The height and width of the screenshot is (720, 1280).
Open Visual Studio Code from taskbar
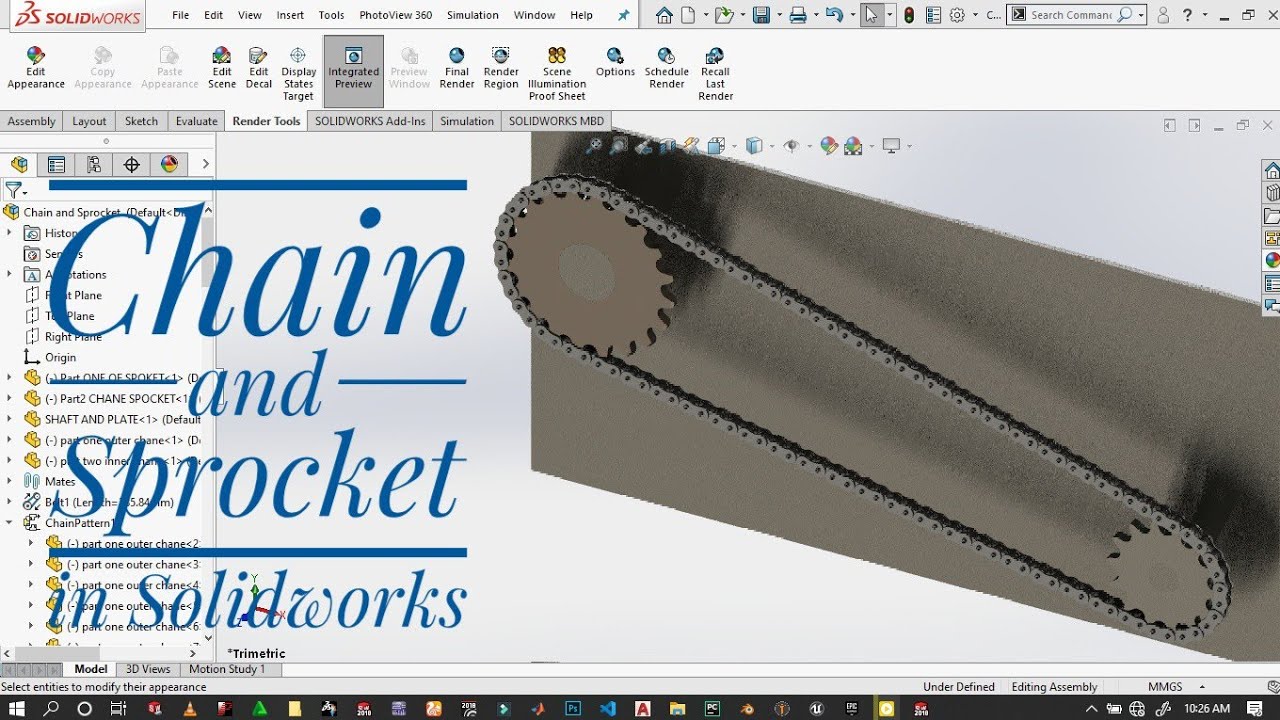pyautogui.click(x=608, y=708)
